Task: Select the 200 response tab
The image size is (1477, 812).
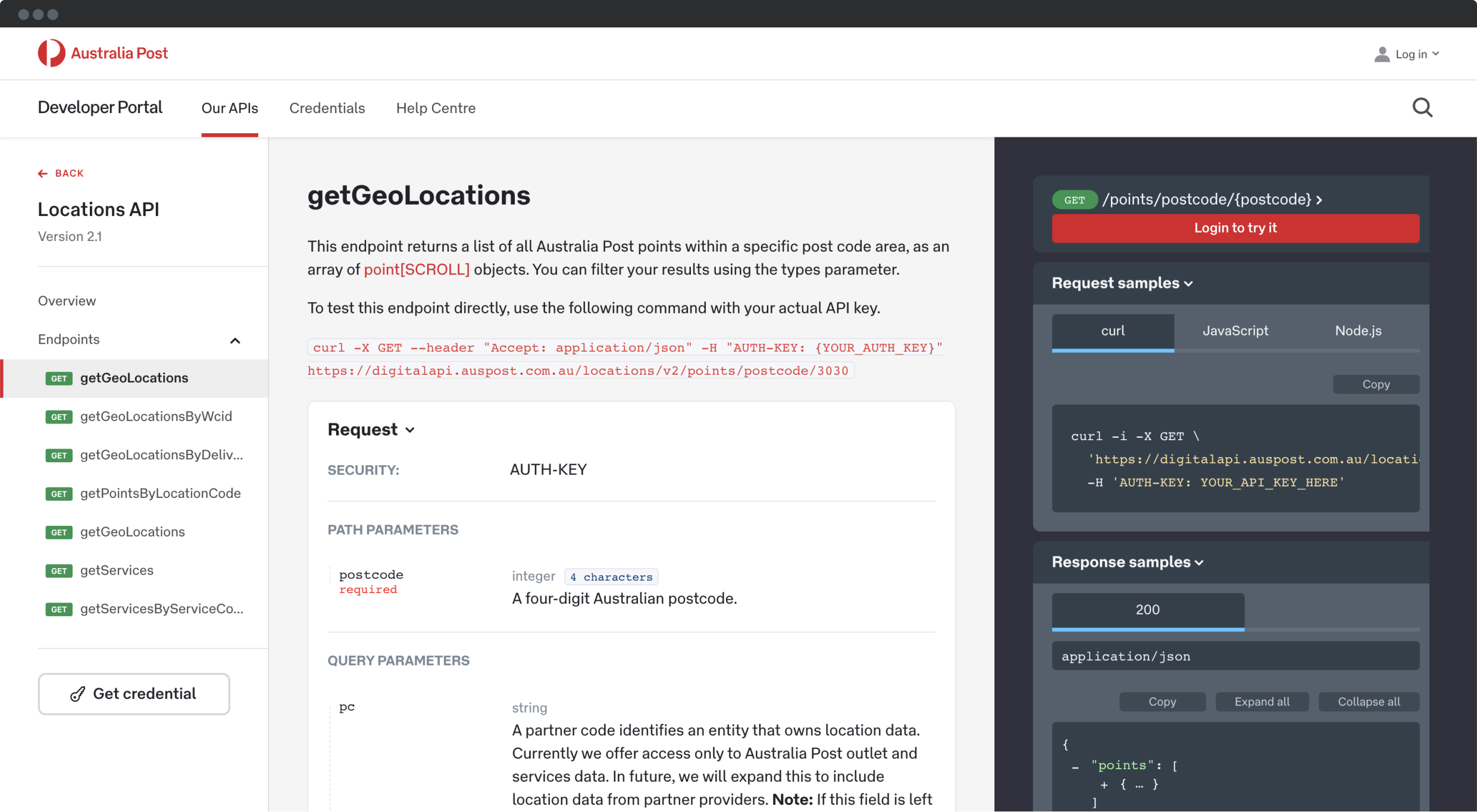Action: point(1148,610)
